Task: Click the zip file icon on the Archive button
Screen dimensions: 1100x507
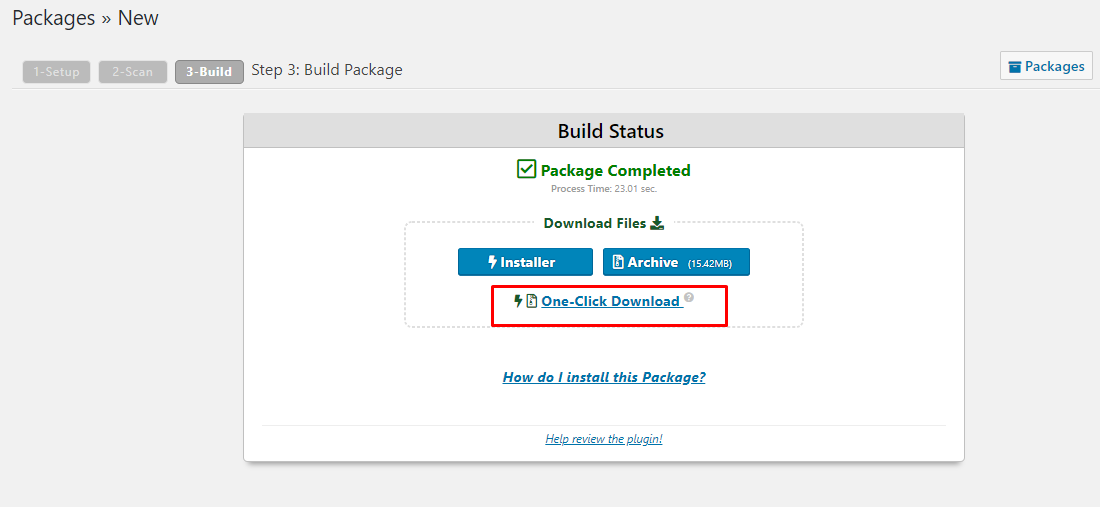Action: coord(618,262)
